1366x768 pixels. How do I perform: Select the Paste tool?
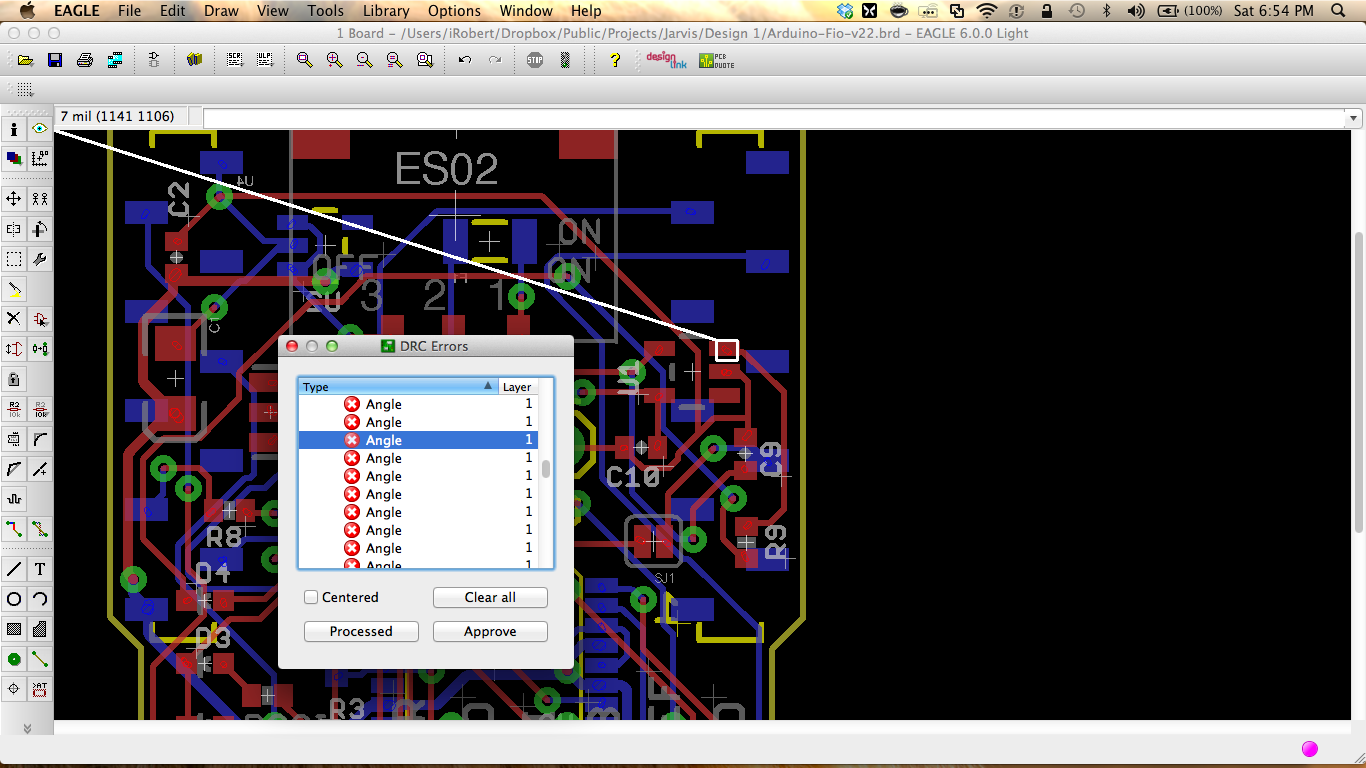[x=14, y=289]
